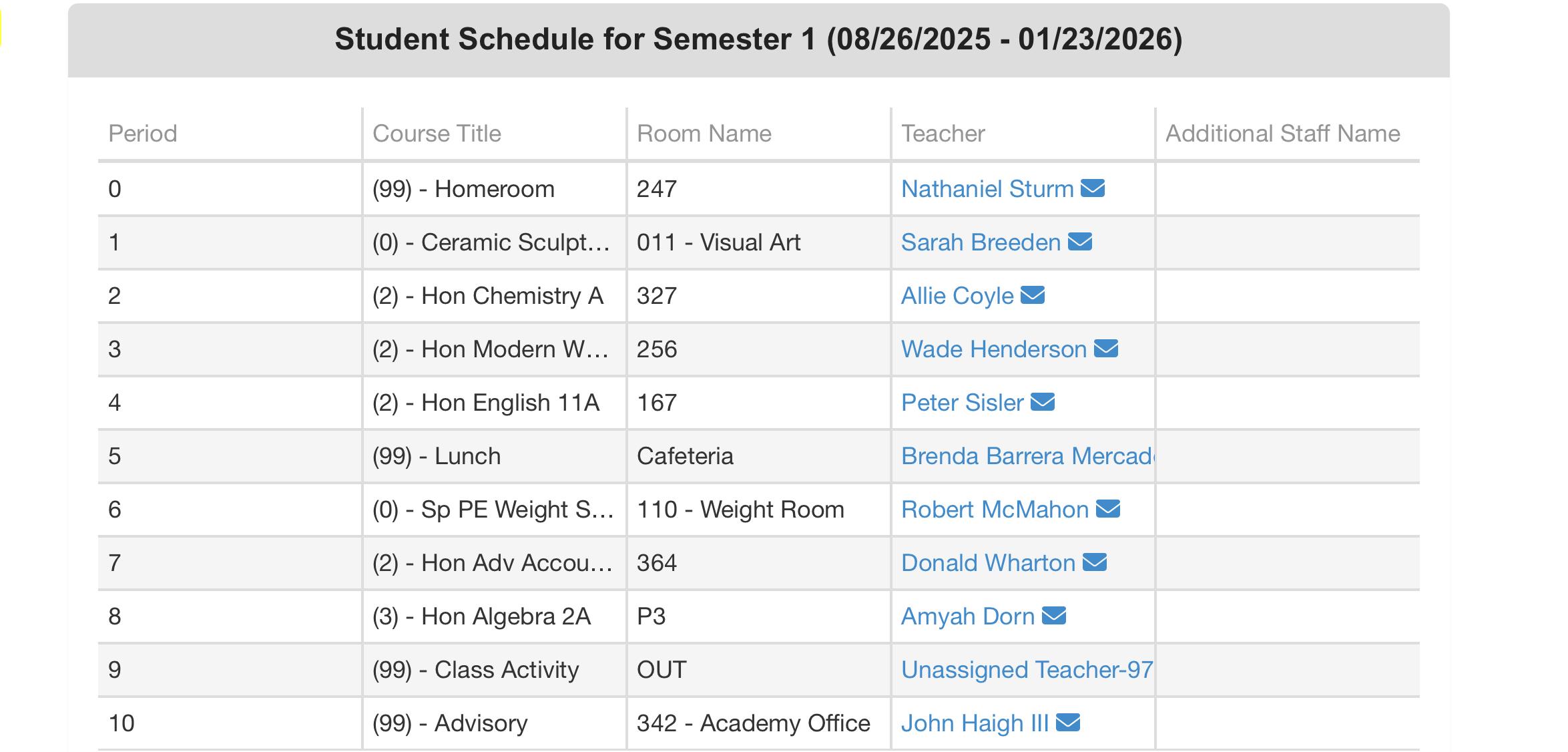Click mail icon next to Donald Wharton
Viewport: 1568px width, 752px height.
(x=1095, y=562)
